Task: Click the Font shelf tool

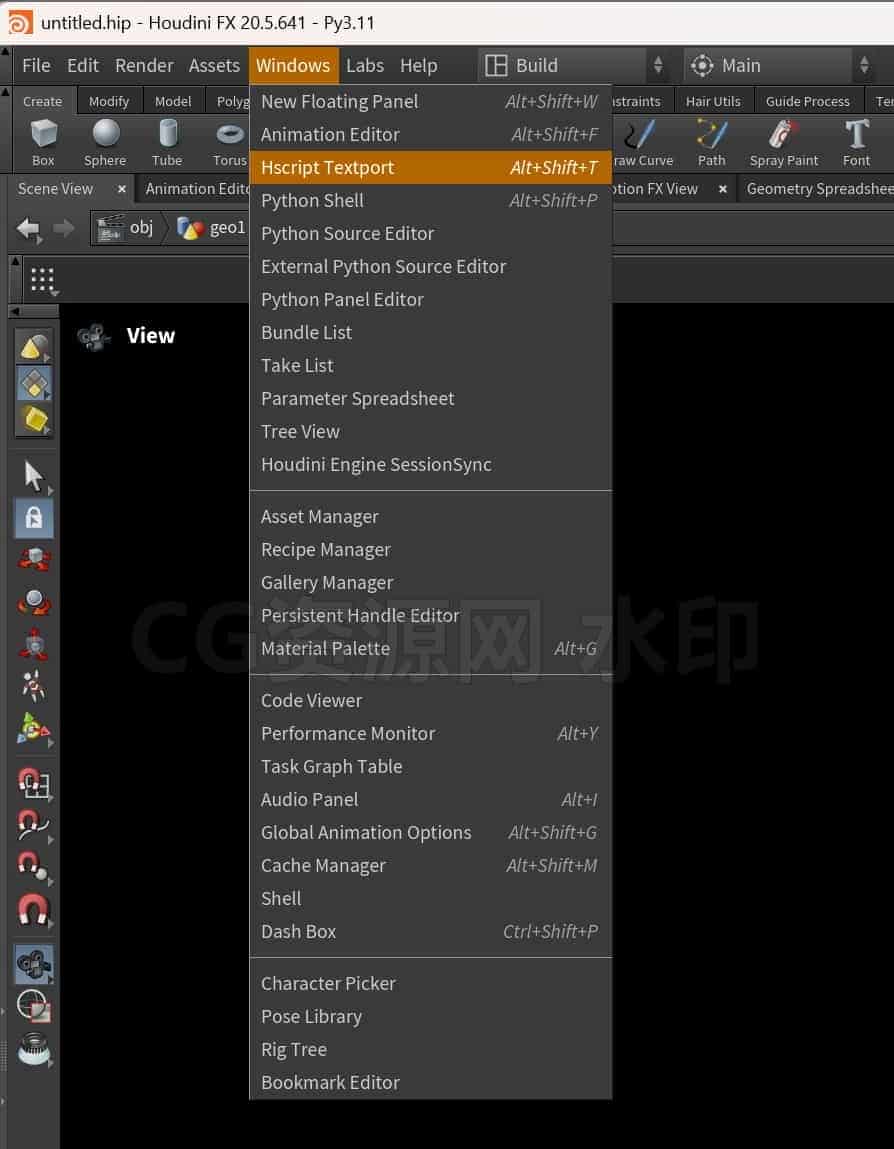Action: pyautogui.click(x=856, y=142)
